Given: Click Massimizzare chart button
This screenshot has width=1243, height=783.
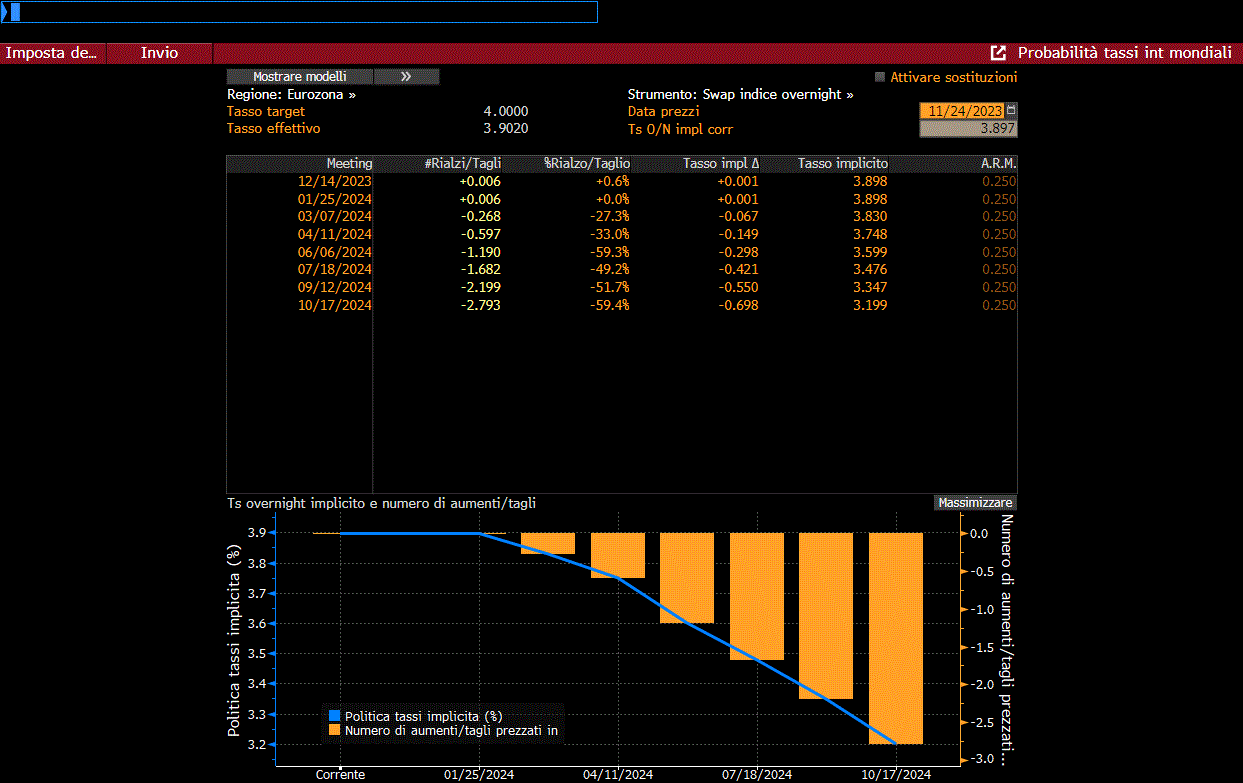Looking at the screenshot, I should point(976,503).
